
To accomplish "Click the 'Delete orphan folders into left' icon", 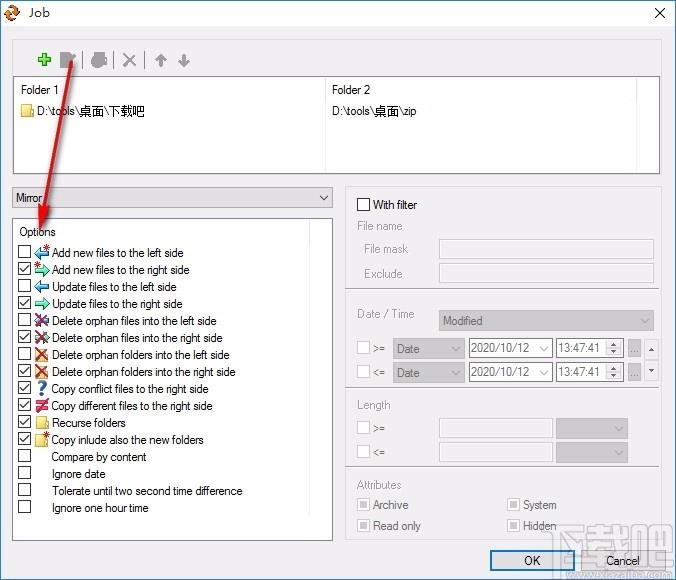I will 41,354.
